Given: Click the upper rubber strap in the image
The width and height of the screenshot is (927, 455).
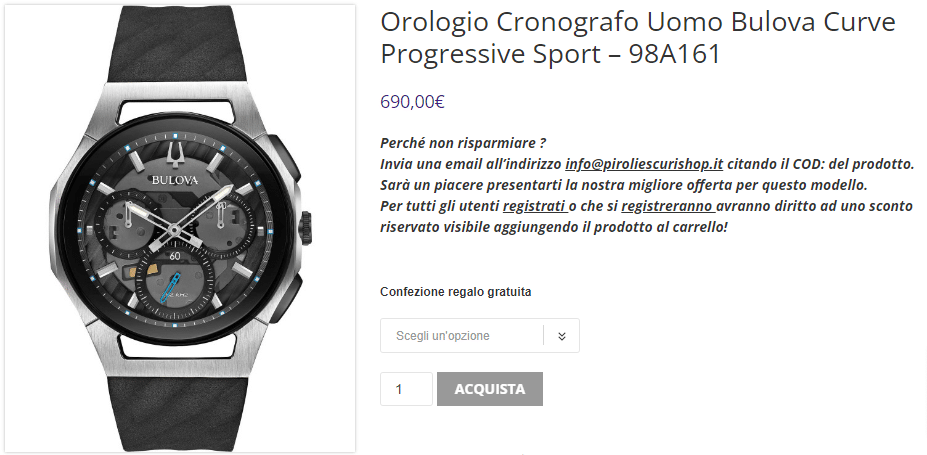Looking at the screenshot, I should tap(176, 44).
